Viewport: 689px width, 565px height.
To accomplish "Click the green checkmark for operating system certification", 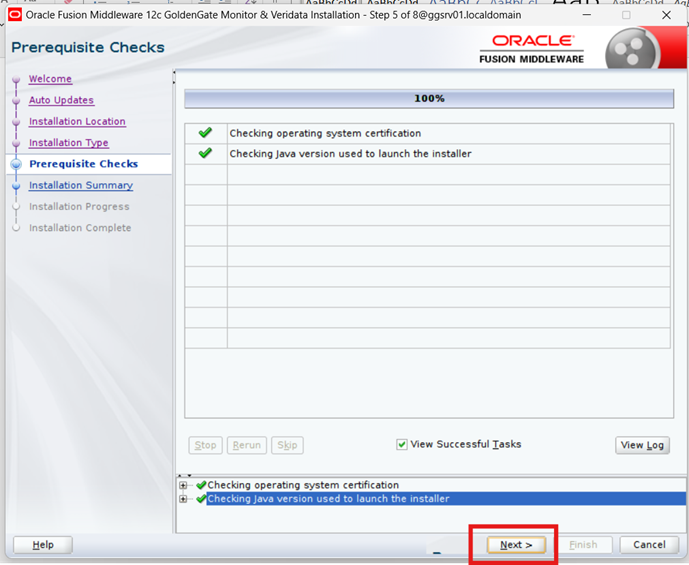I will coord(206,133).
